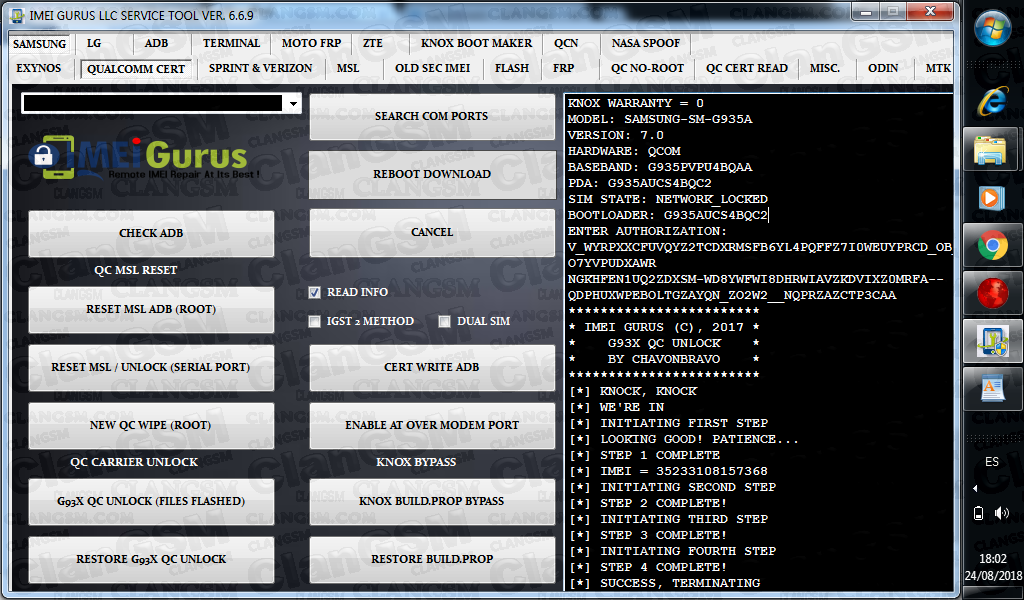Show hidden tray icons arrow
Screen dimensions: 1024x600
coord(975,488)
